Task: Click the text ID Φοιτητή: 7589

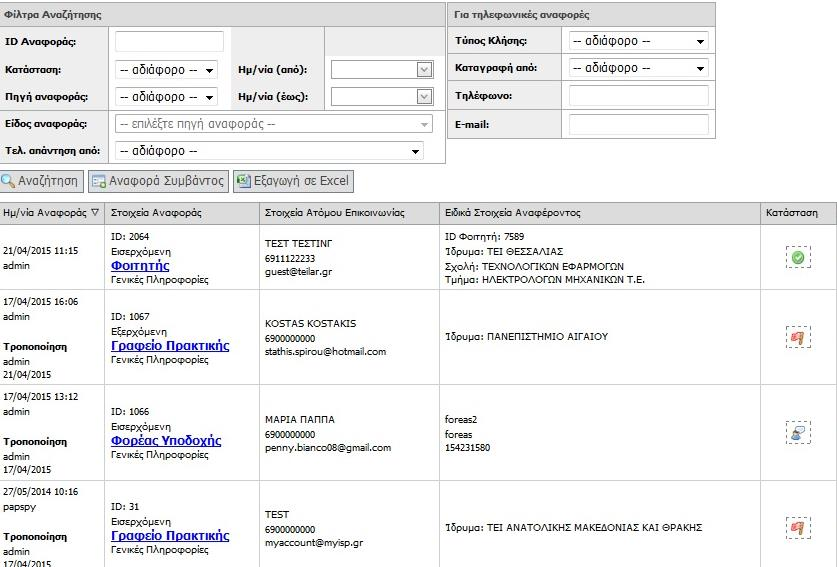Action: coord(485,237)
